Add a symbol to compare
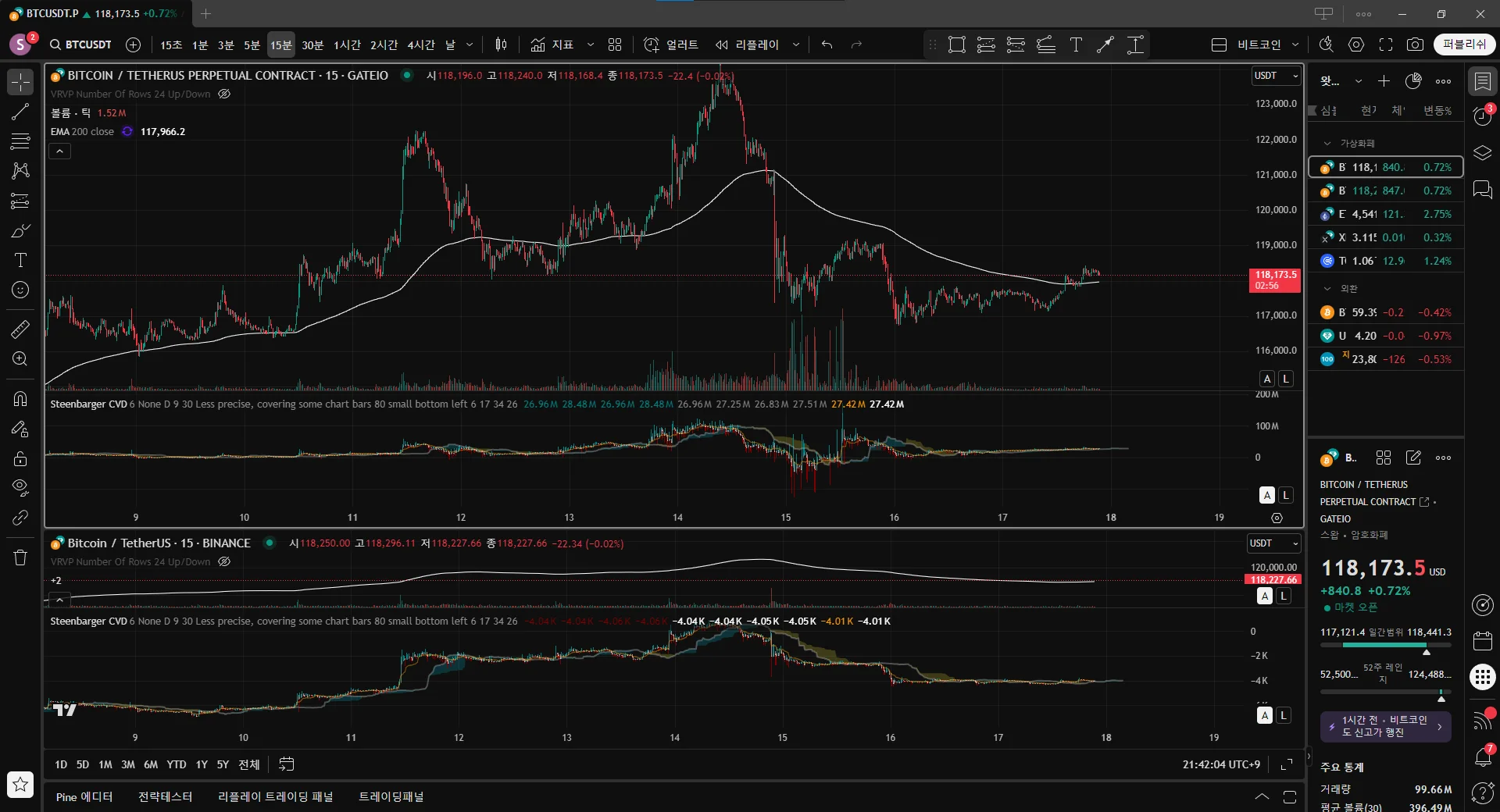Viewport: 1500px width, 812px height. (x=134, y=45)
